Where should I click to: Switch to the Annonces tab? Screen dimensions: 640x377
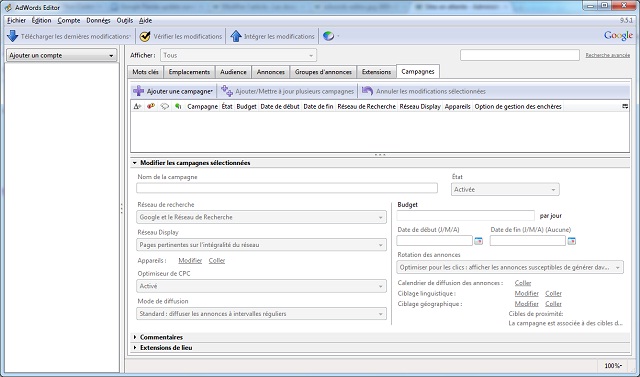(x=271, y=72)
